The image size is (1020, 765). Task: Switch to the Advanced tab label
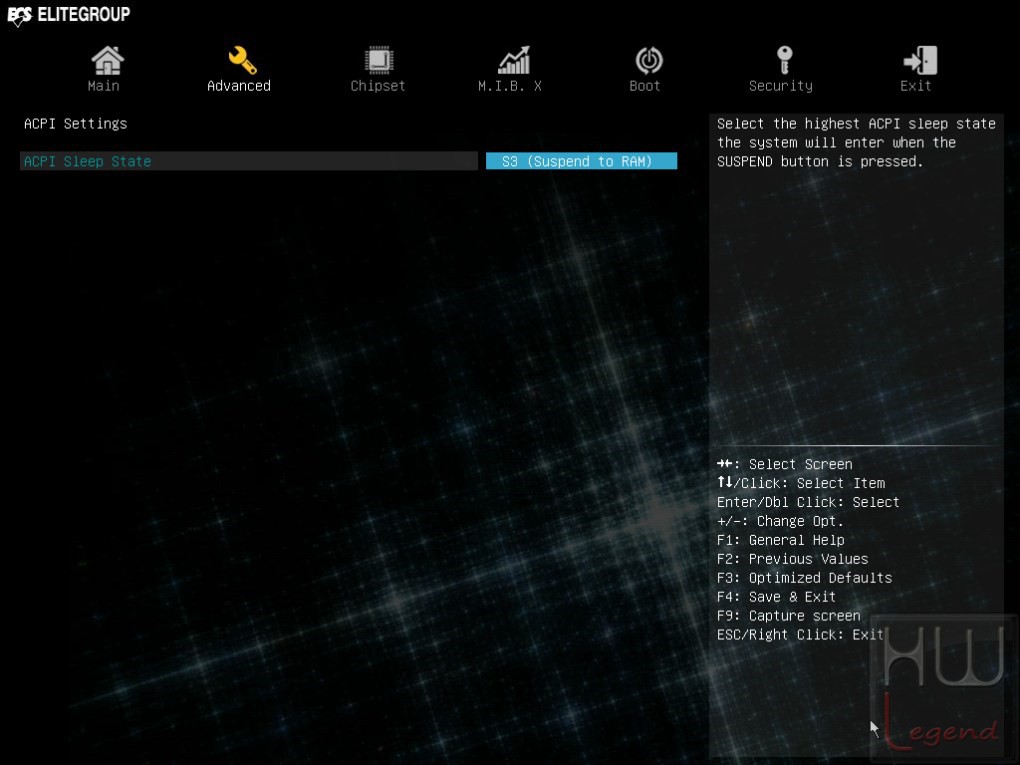(x=239, y=86)
